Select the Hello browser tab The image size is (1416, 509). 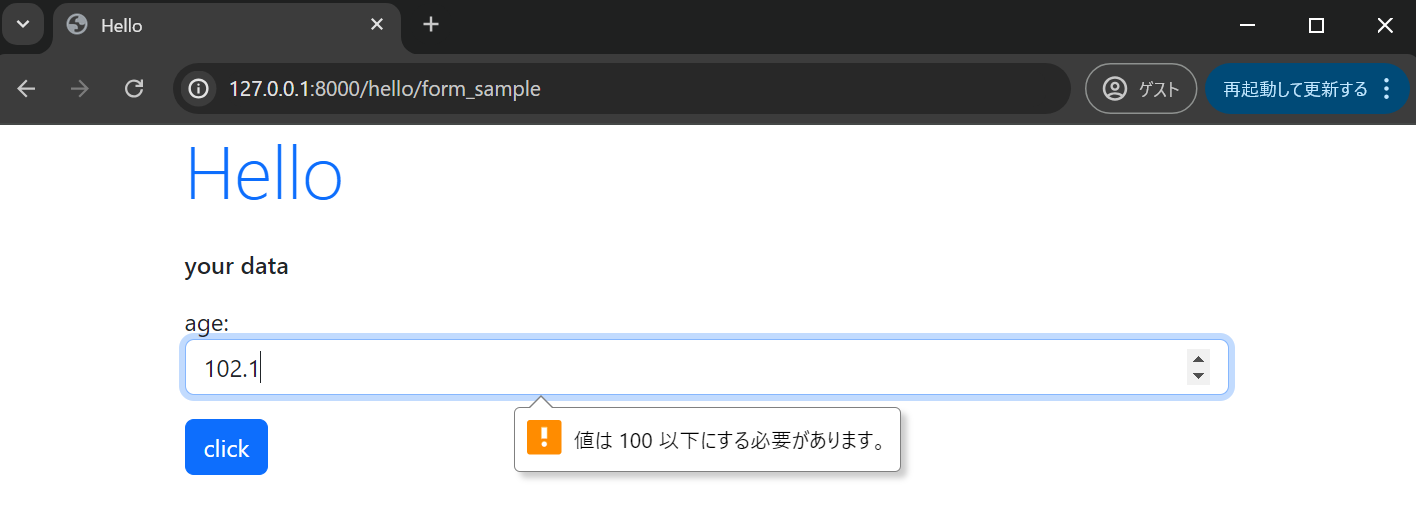(200, 26)
